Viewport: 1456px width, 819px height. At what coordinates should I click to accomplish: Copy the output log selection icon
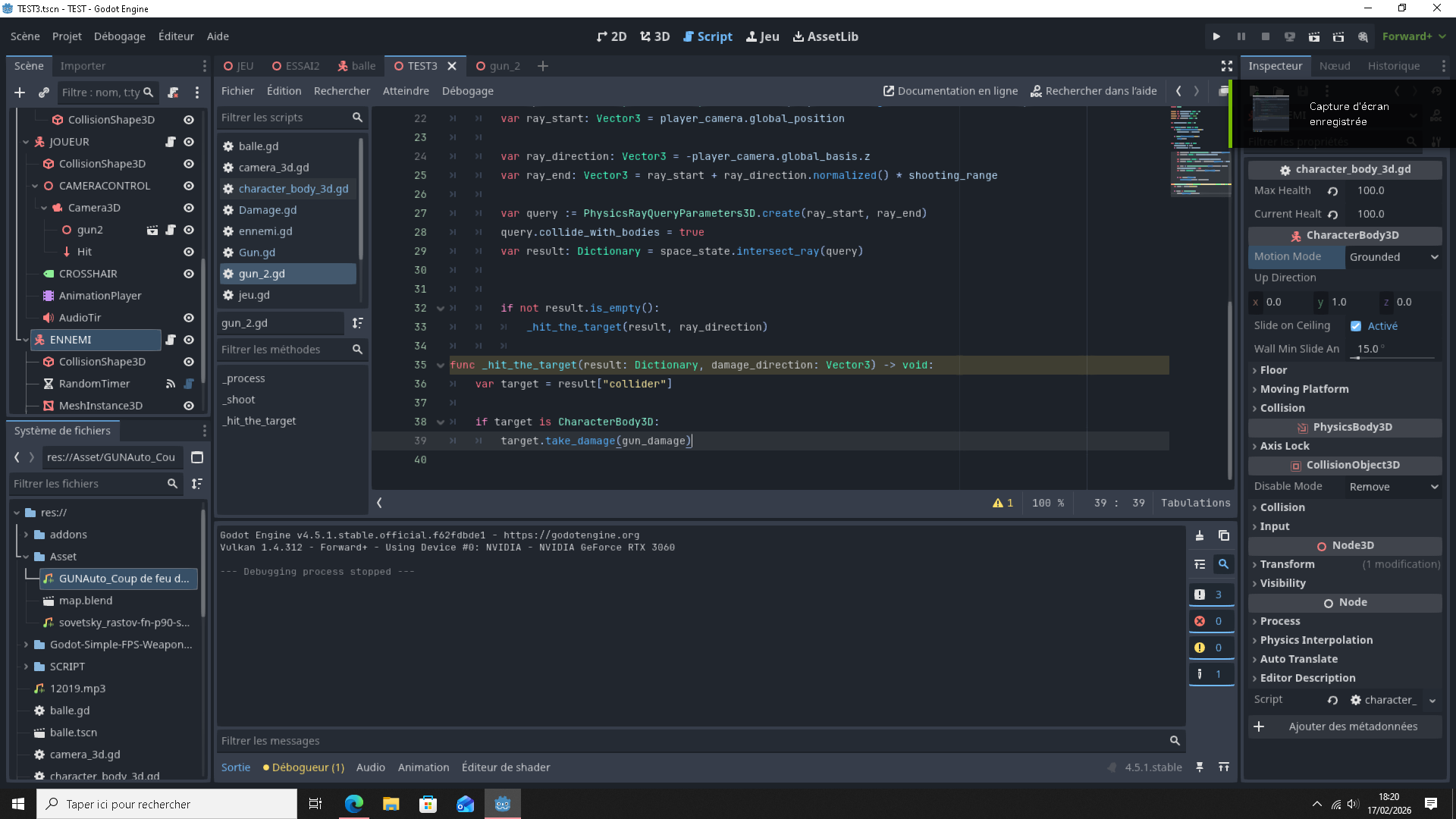coord(1223,535)
